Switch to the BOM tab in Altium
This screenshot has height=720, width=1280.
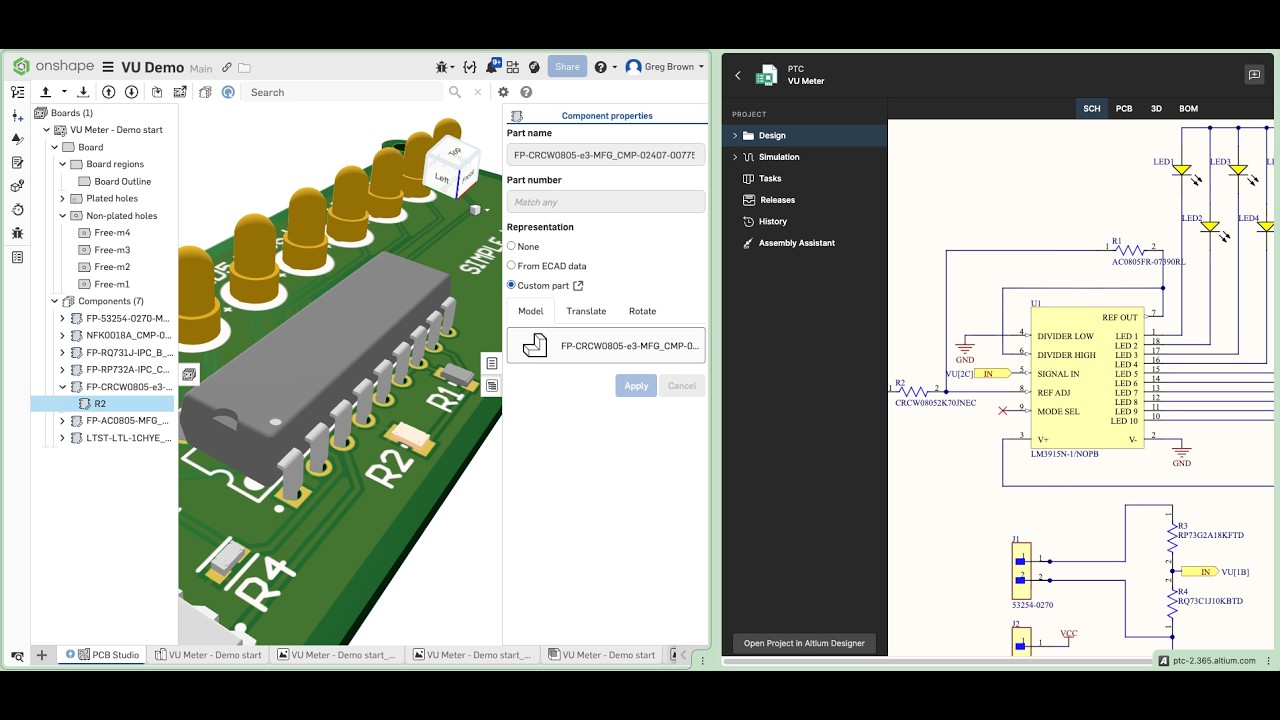point(1189,108)
